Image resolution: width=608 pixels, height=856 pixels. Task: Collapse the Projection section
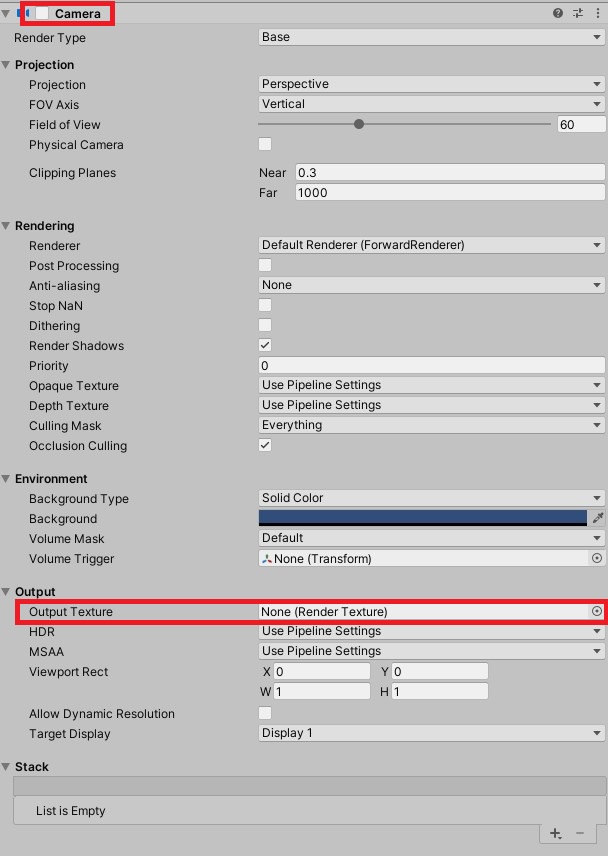click(6, 64)
